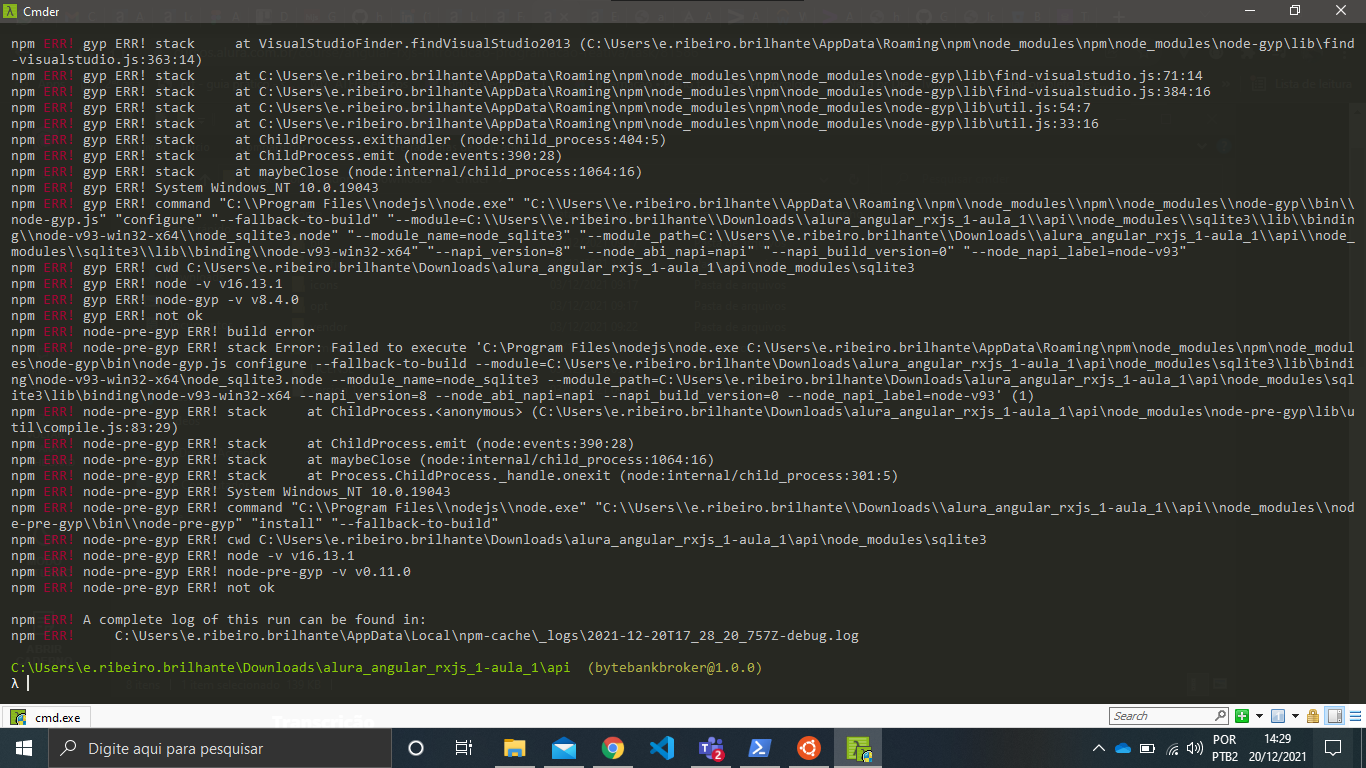Image resolution: width=1366 pixels, height=768 pixels.
Task: Click the Cmder title bar icon
Action: click(x=11, y=11)
